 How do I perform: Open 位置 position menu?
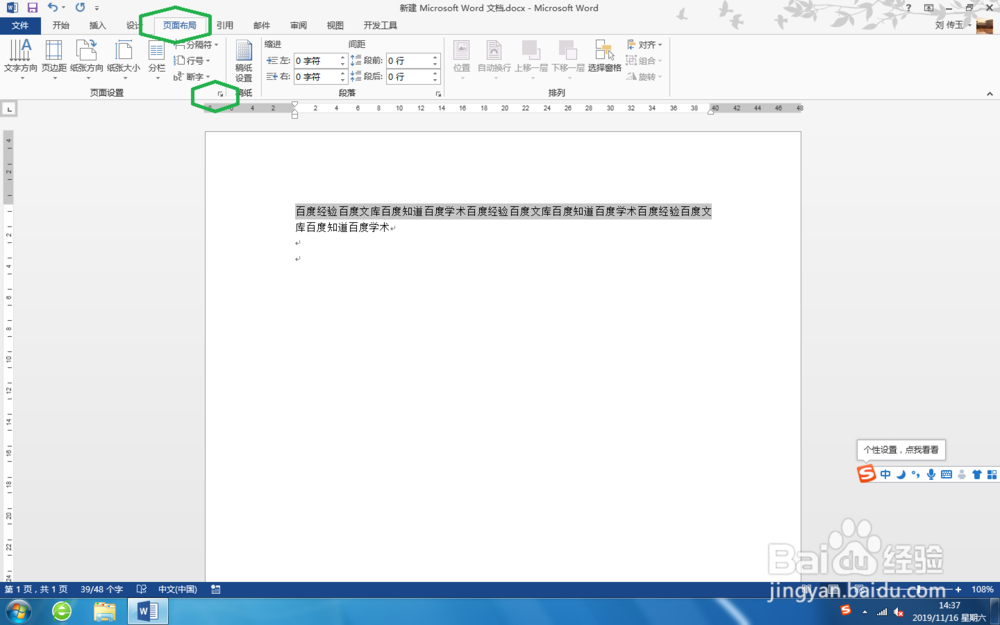(462, 59)
